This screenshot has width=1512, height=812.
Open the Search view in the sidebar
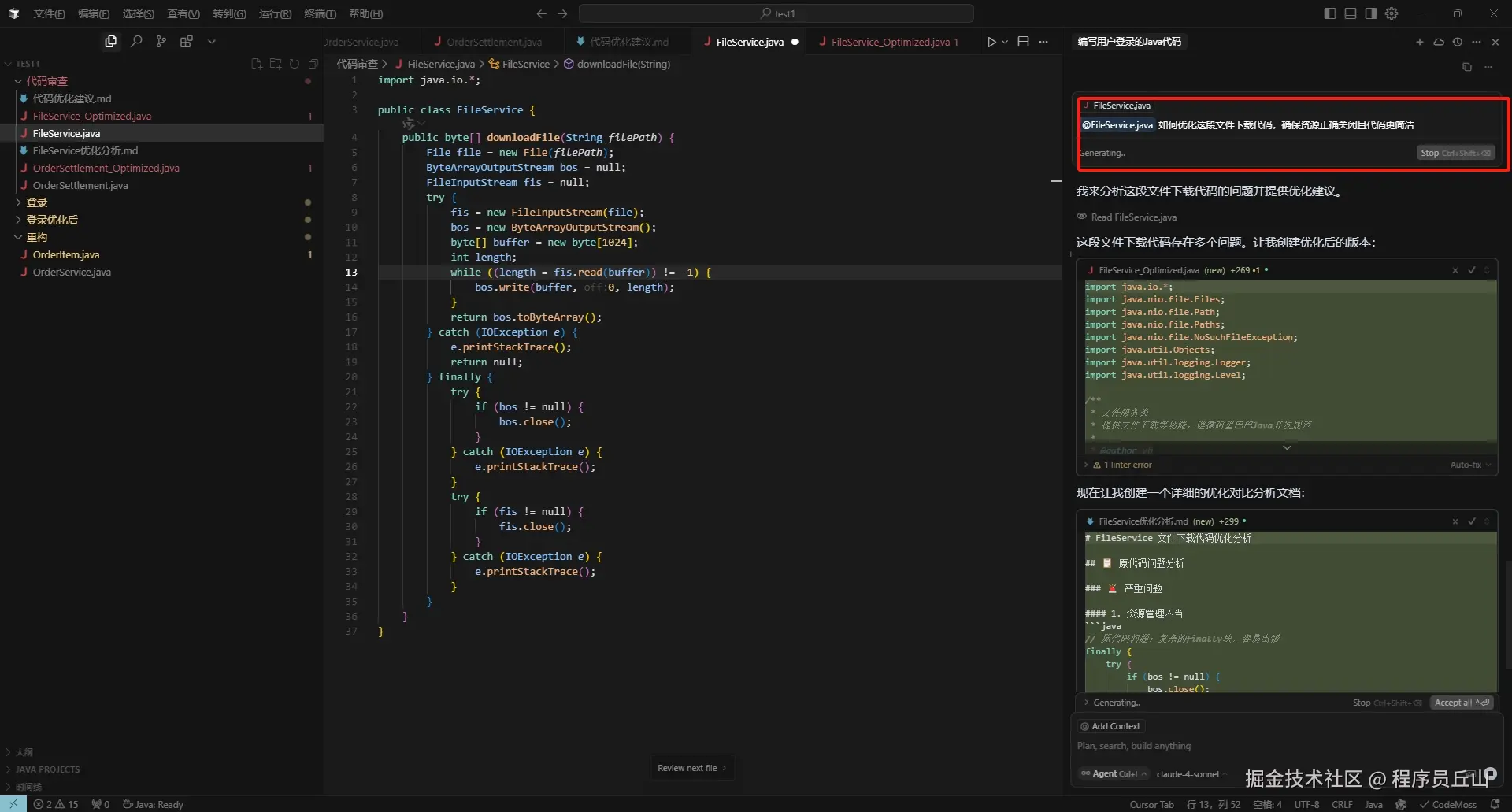[136, 42]
